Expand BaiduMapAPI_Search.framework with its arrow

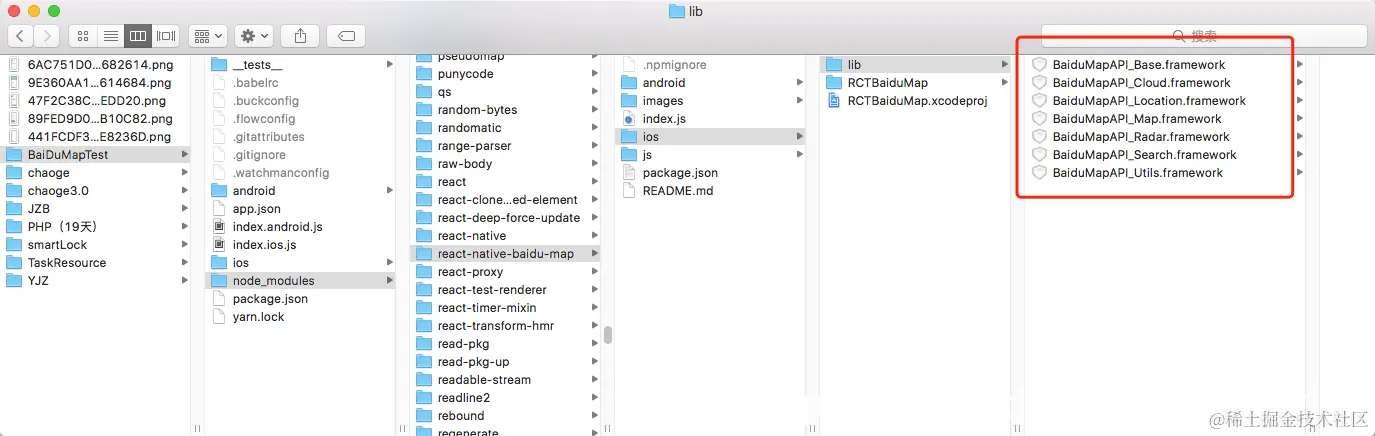coord(1299,155)
